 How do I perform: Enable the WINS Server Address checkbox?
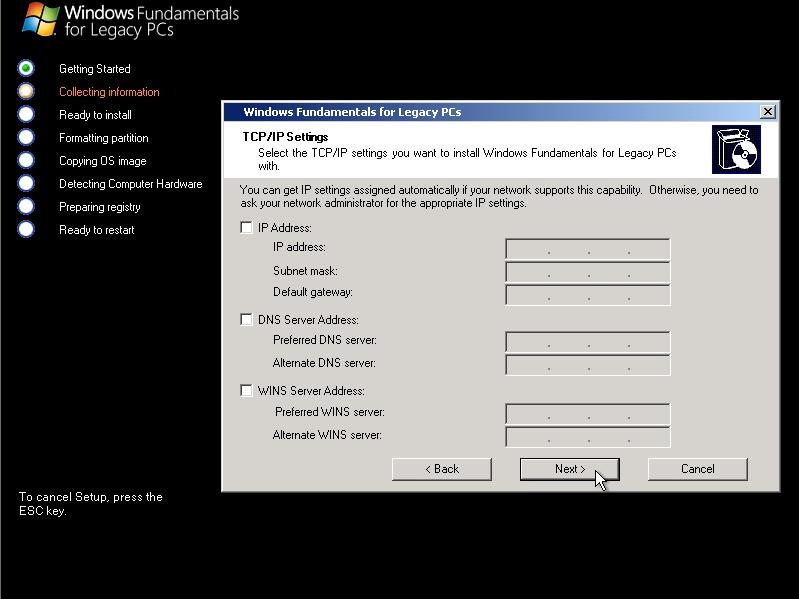coord(246,390)
